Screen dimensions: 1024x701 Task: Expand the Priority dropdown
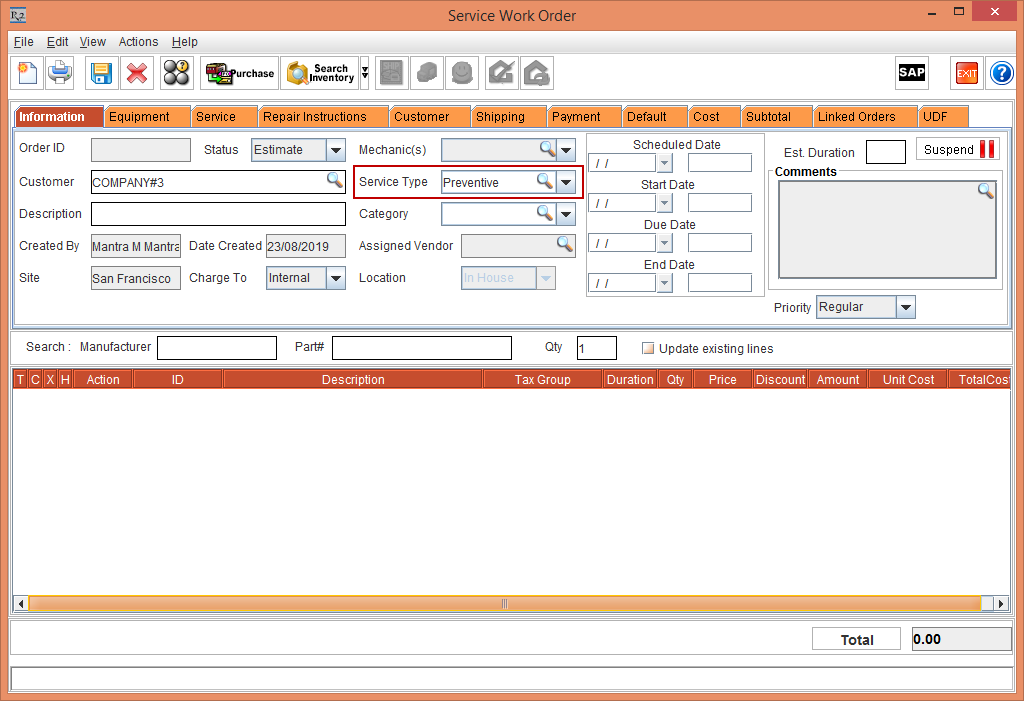905,308
